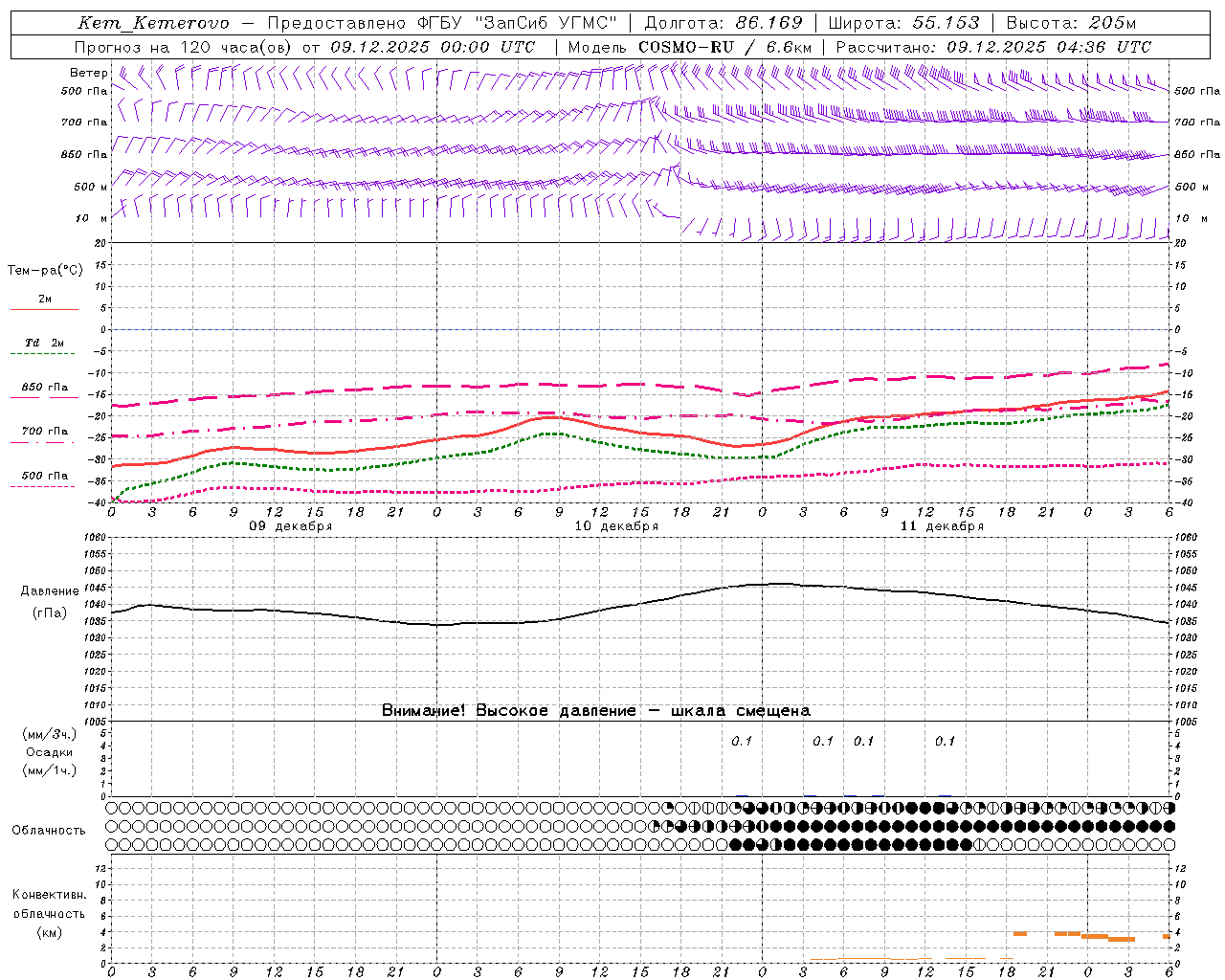This screenshot has height=980, width=1225.
Task: Click the '11 декабря' date label
Action: click(x=942, y=526)
